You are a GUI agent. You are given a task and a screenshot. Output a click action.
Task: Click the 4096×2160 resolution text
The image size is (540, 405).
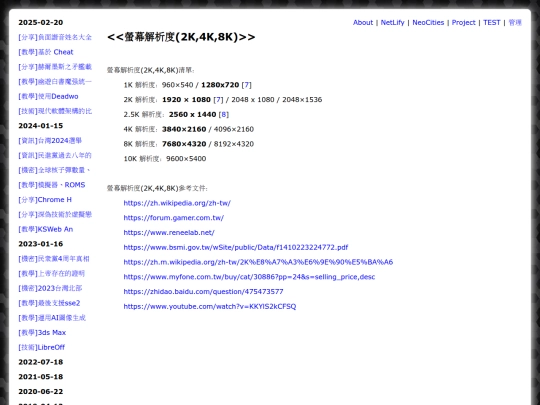[x=234, y=129]
